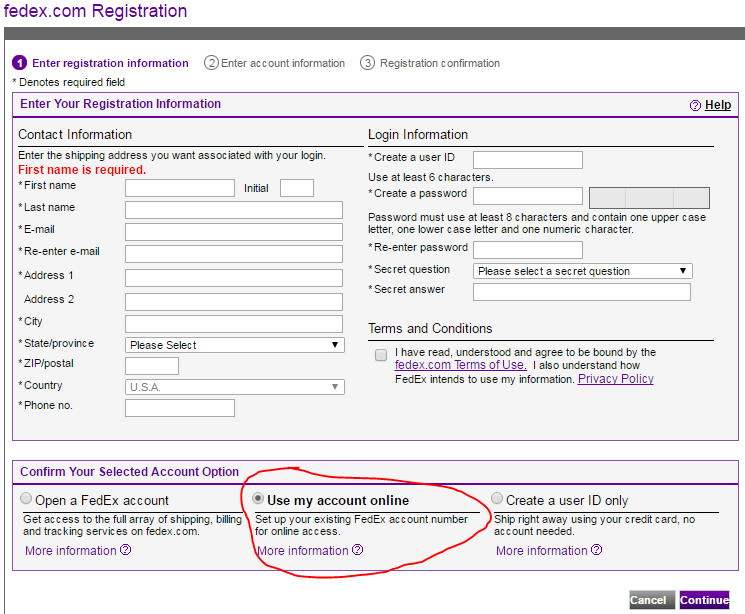Viewport: 745px width, 614px height.
Task: Click the password strength meter bar
Action: click(x=649, y=198)
